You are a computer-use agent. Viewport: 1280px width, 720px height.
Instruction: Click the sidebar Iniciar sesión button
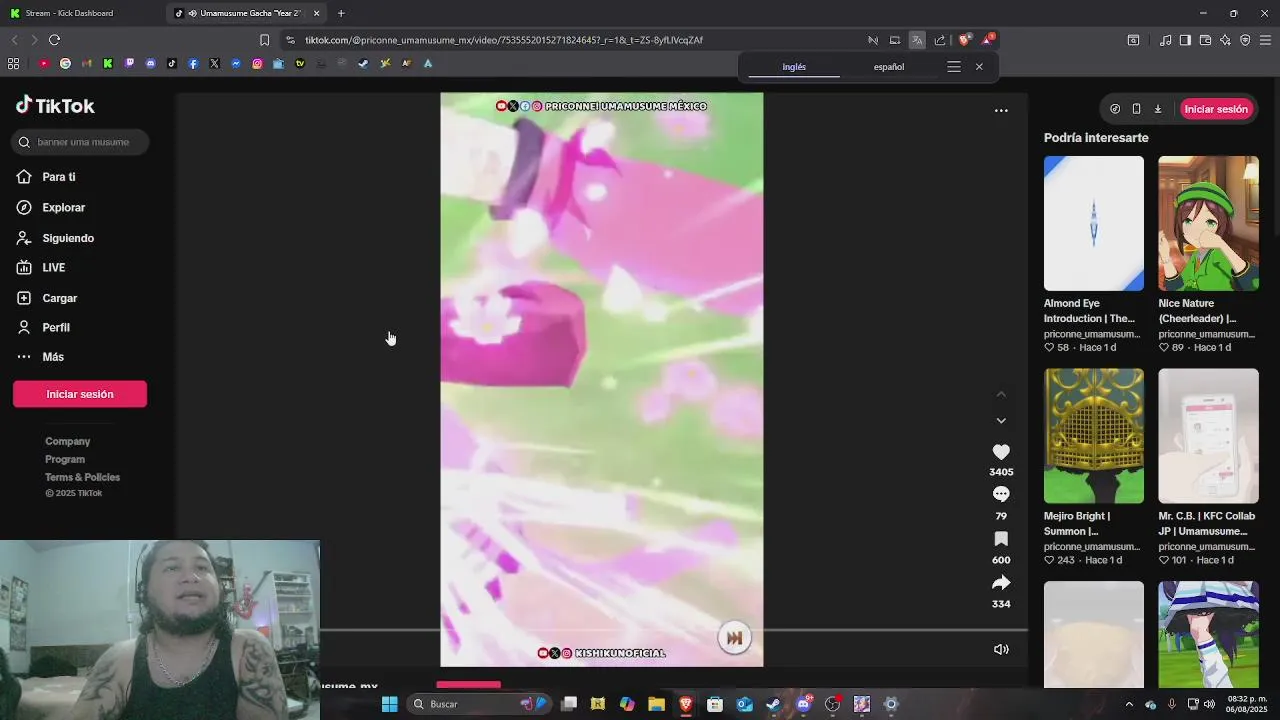(80, 394)
